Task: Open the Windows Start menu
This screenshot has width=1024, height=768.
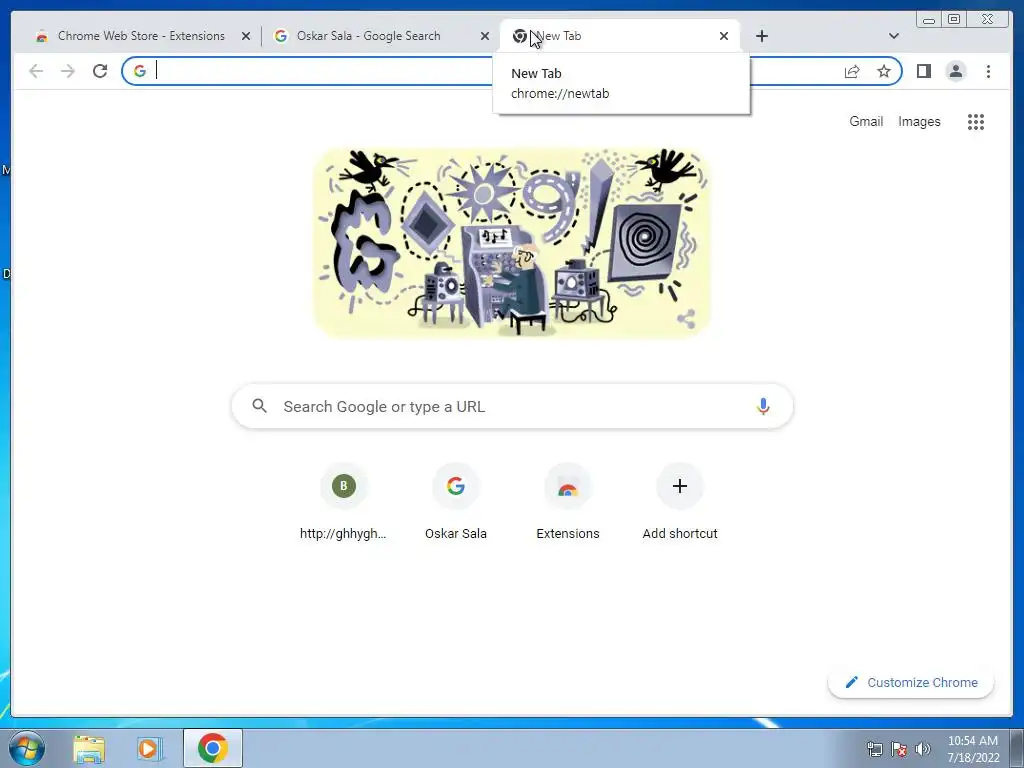Action: 26,748
